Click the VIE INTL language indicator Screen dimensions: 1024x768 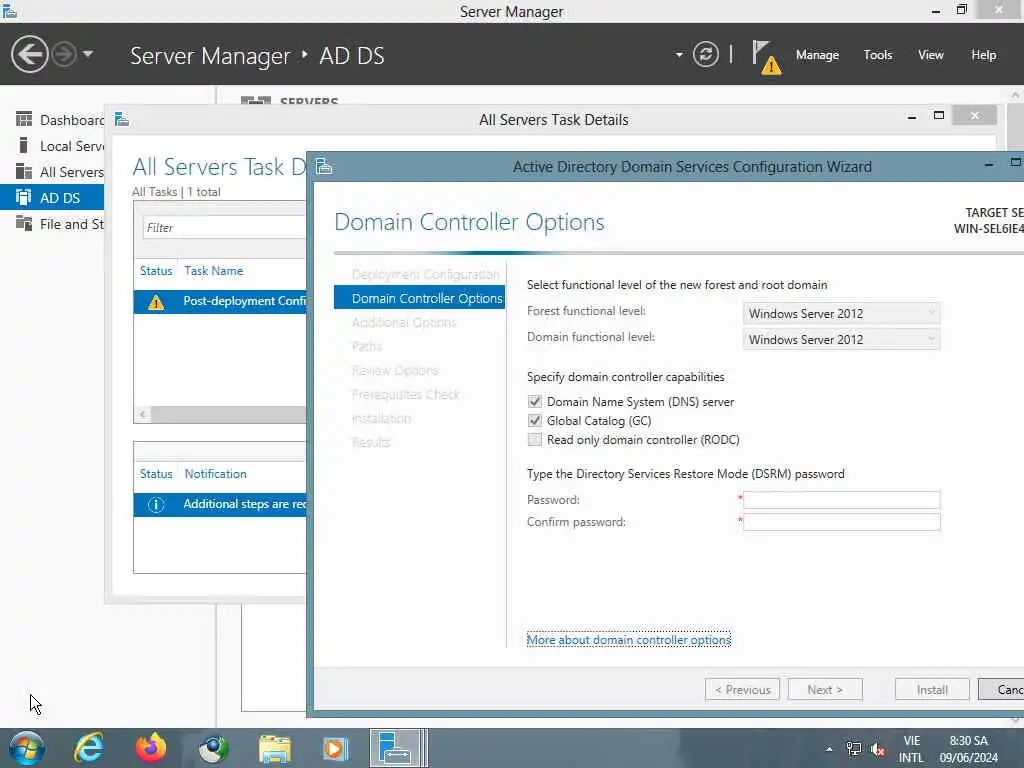[x=912, y=749]
